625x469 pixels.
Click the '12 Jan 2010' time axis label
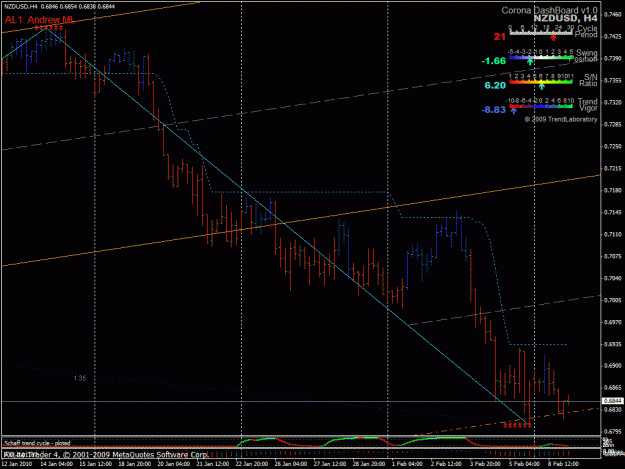tap(17, 464)
